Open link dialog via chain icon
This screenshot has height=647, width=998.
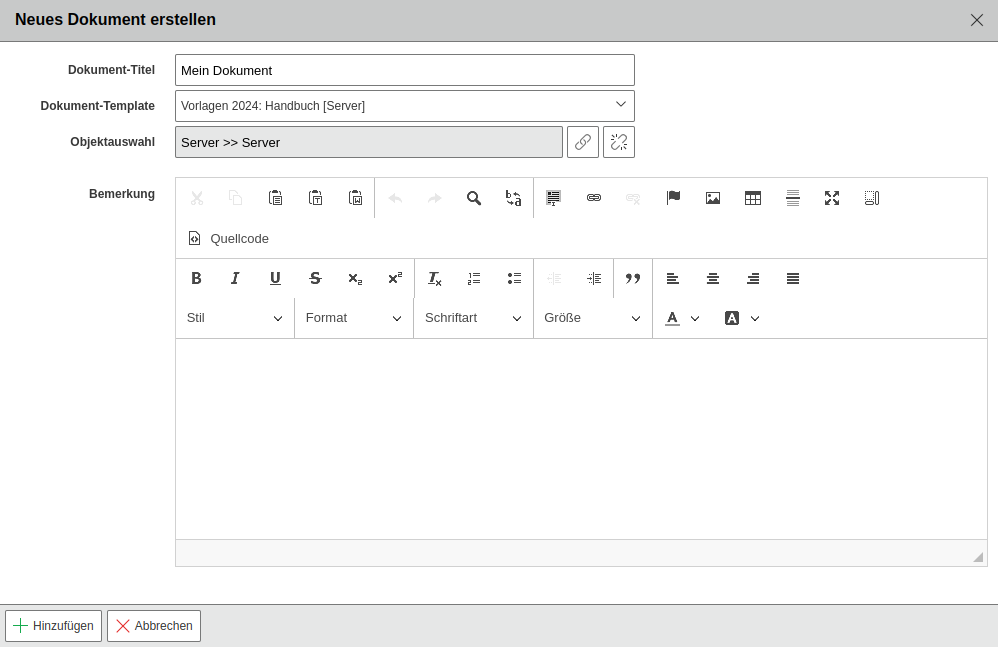tap(593, 198)
